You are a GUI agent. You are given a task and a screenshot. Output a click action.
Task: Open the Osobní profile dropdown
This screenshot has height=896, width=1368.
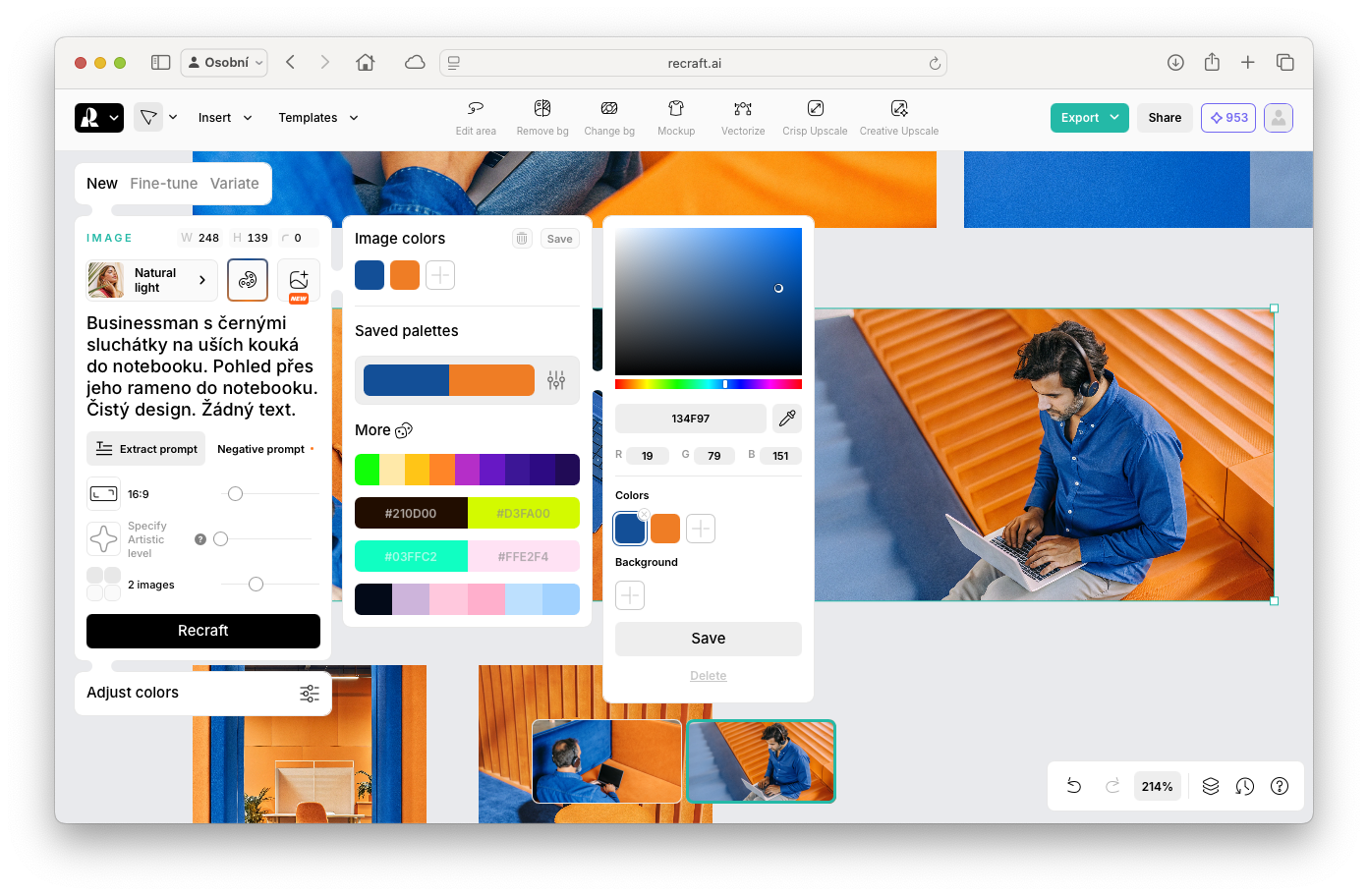click(225, 63)
